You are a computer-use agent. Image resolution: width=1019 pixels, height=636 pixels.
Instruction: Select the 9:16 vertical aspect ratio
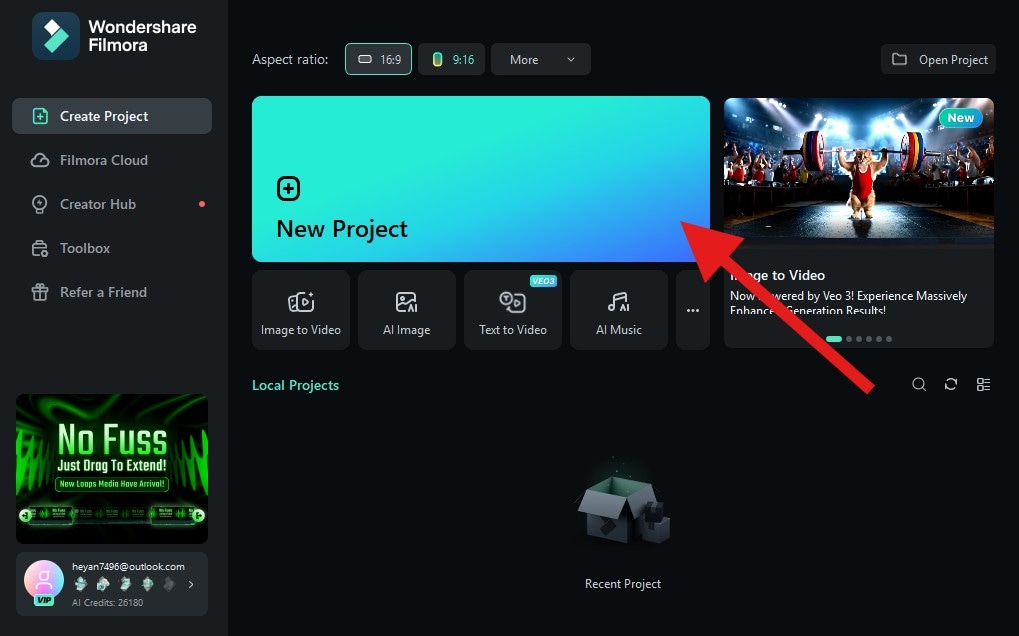tap(451, 59)
